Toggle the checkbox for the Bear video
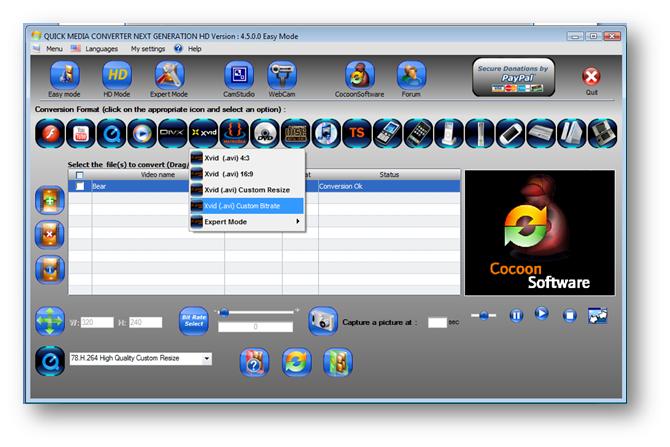 80,186
